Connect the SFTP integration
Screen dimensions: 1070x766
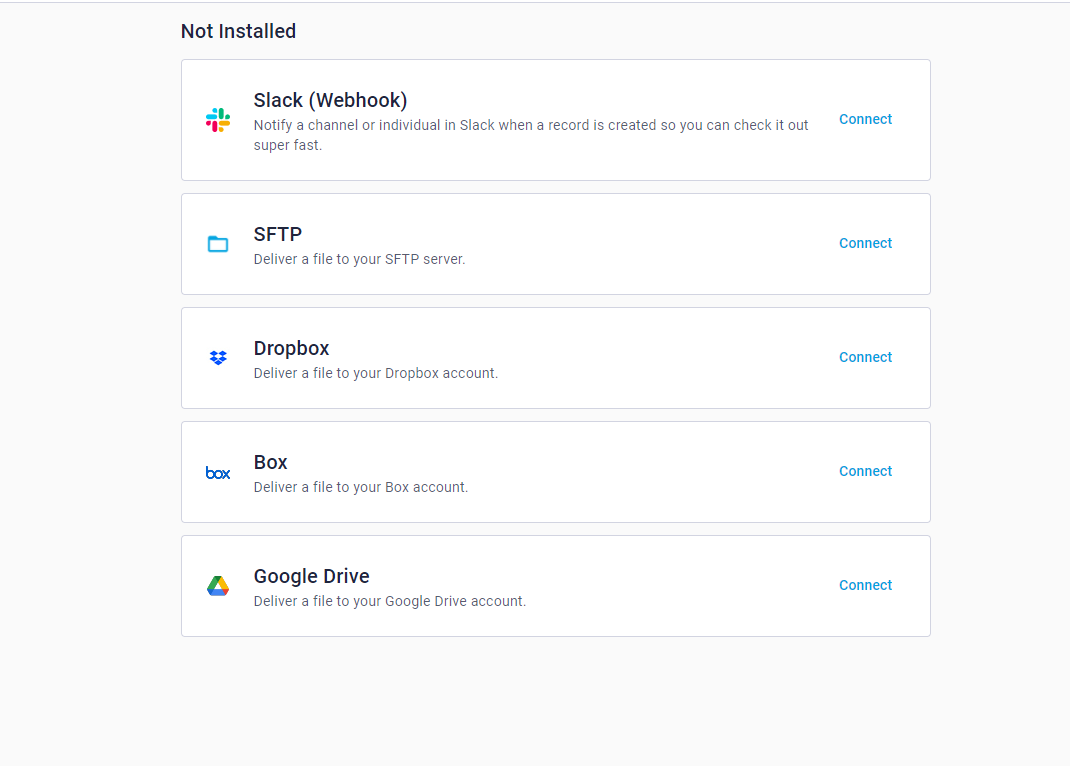click(x=865, y=243)
